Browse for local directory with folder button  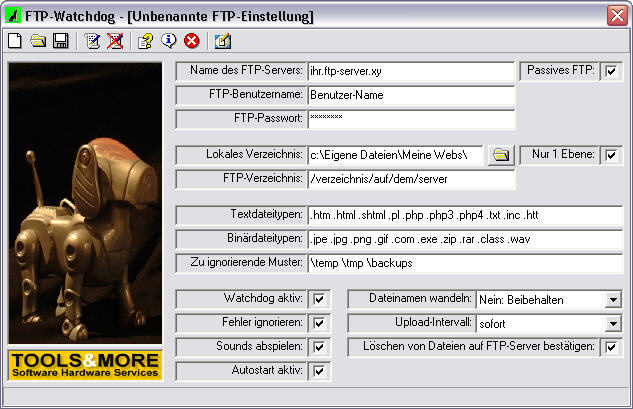(x=501, y=155)
